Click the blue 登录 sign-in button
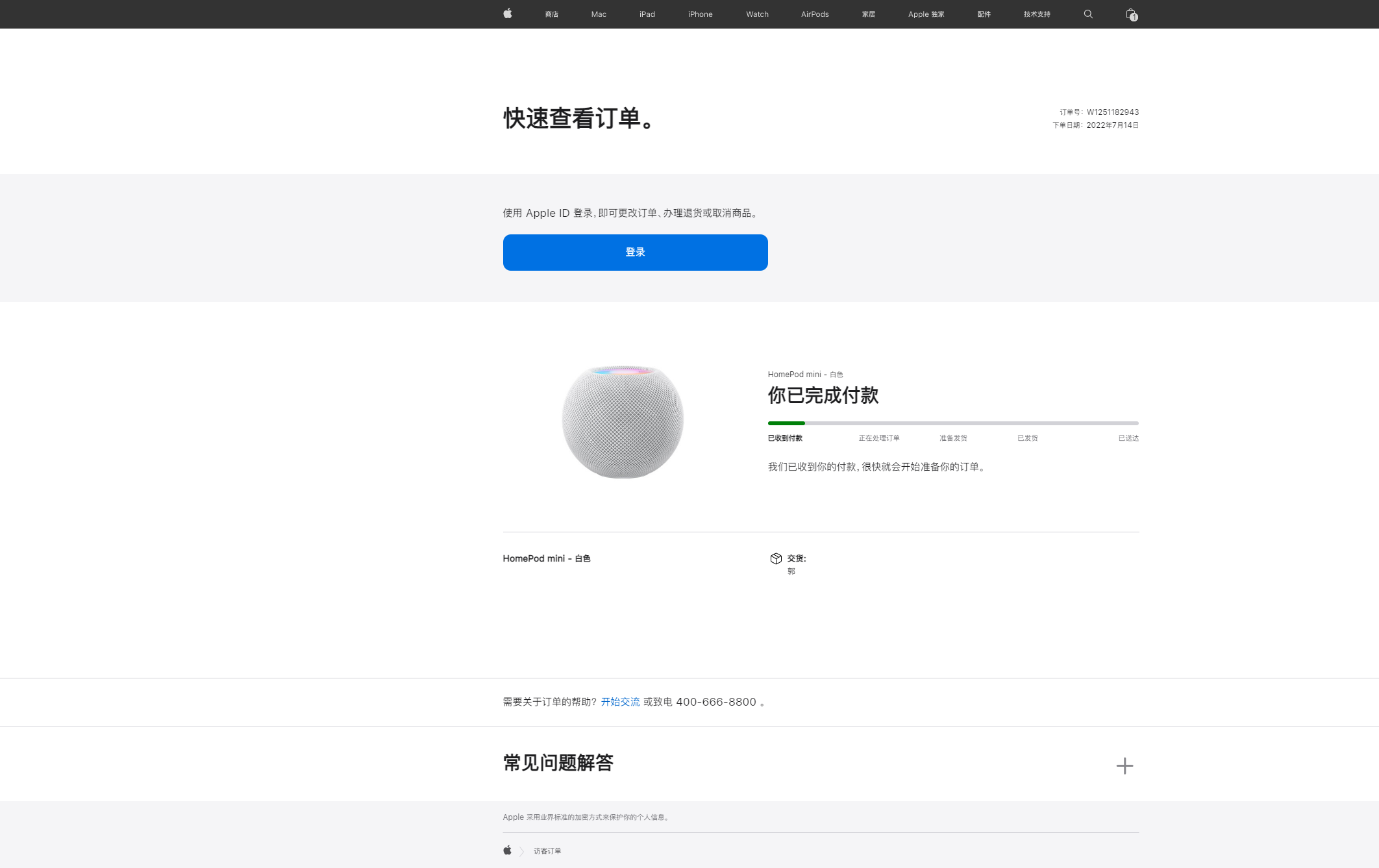Image resolution: width=1379 pixels, height=868 pixels. pyautogui.click(x=635, y=252)
